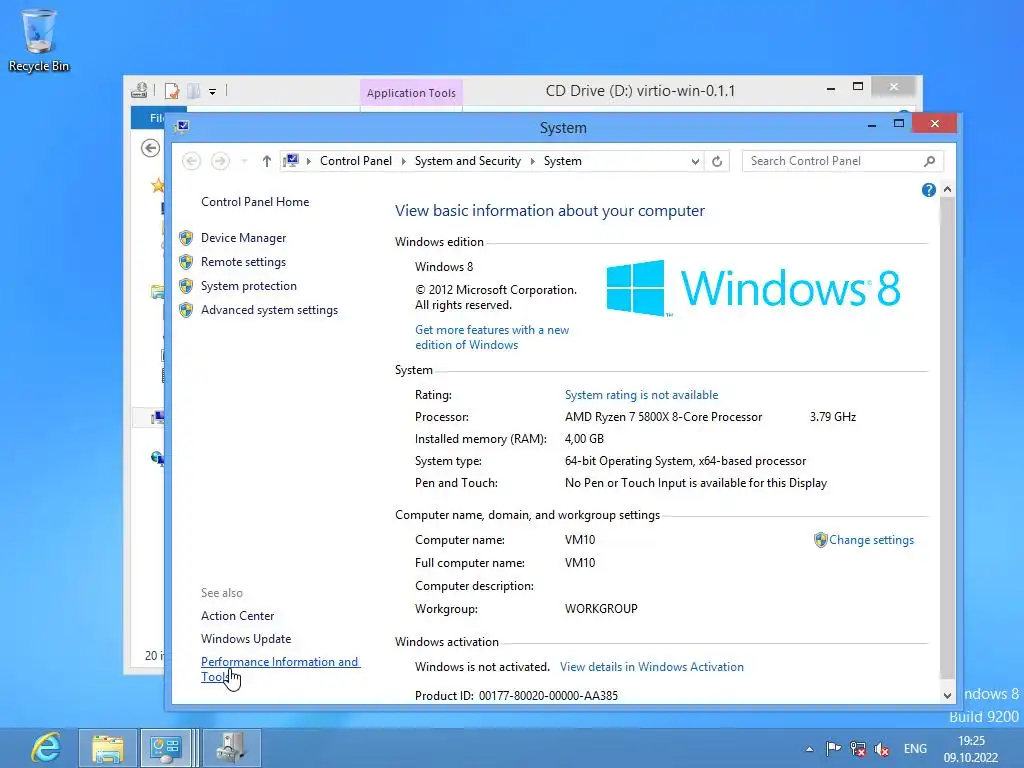Expand the arrow before Control Panel breadcrumb

pyautogui.click(x=309, y=161)
